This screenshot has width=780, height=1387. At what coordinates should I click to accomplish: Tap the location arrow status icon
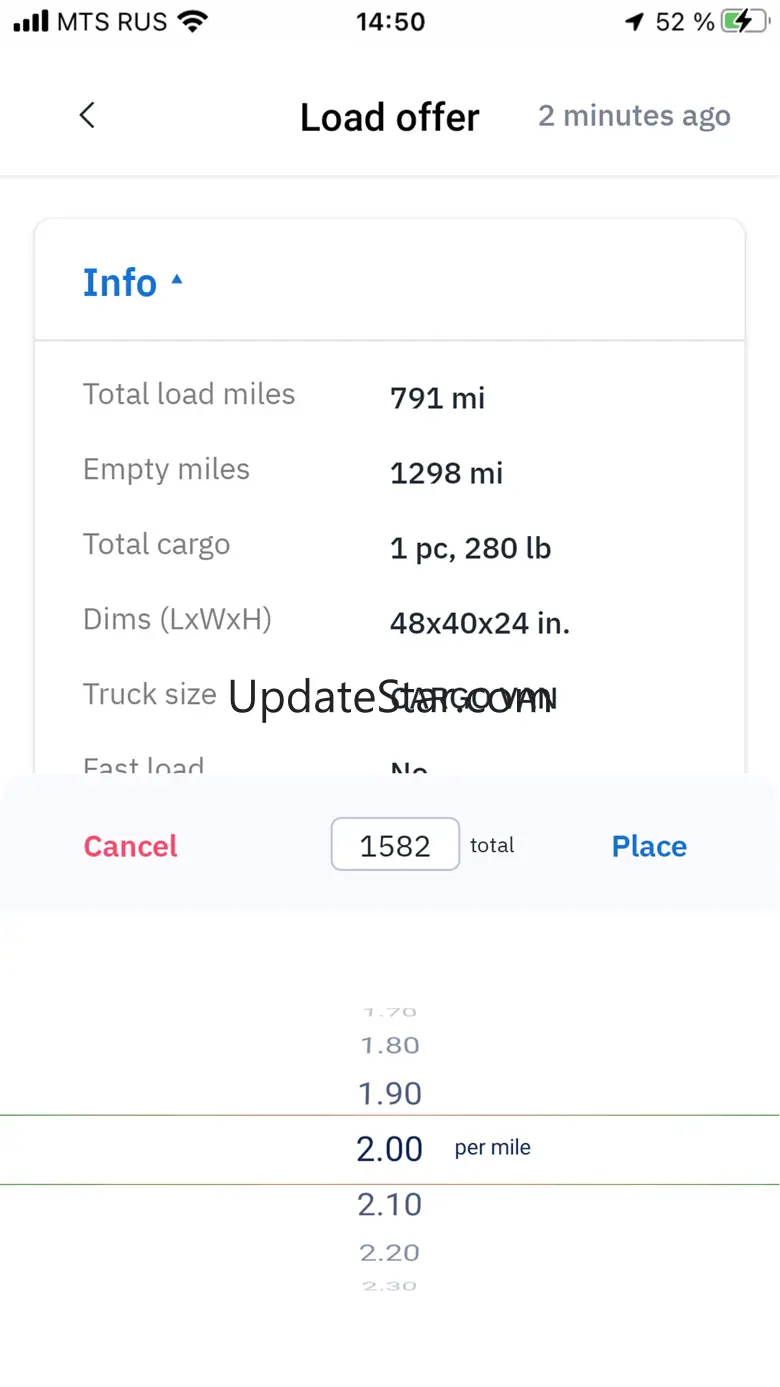pyautogui.click(x=634, y=22)
